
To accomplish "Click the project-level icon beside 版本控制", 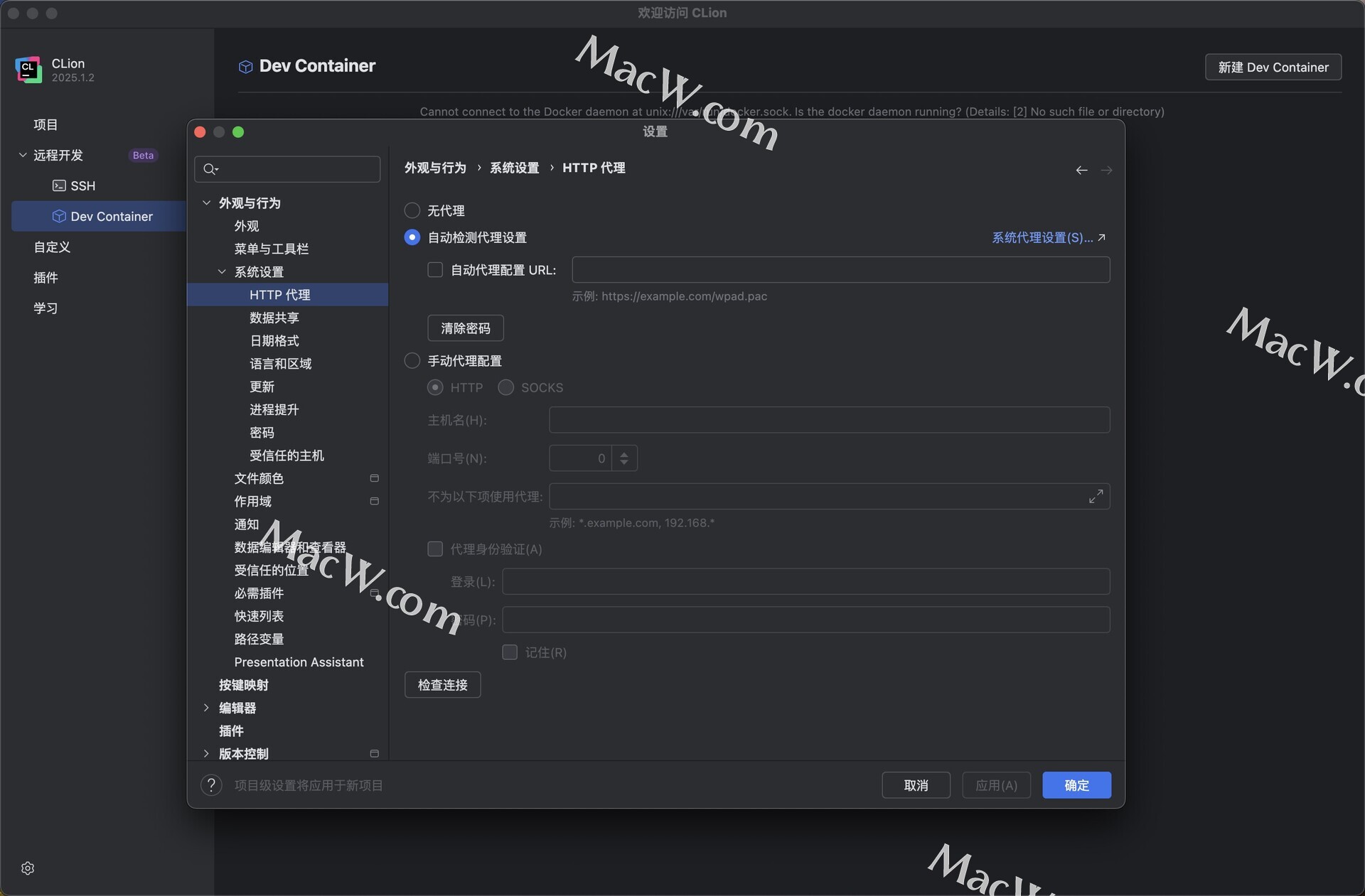I will point(374,753).
